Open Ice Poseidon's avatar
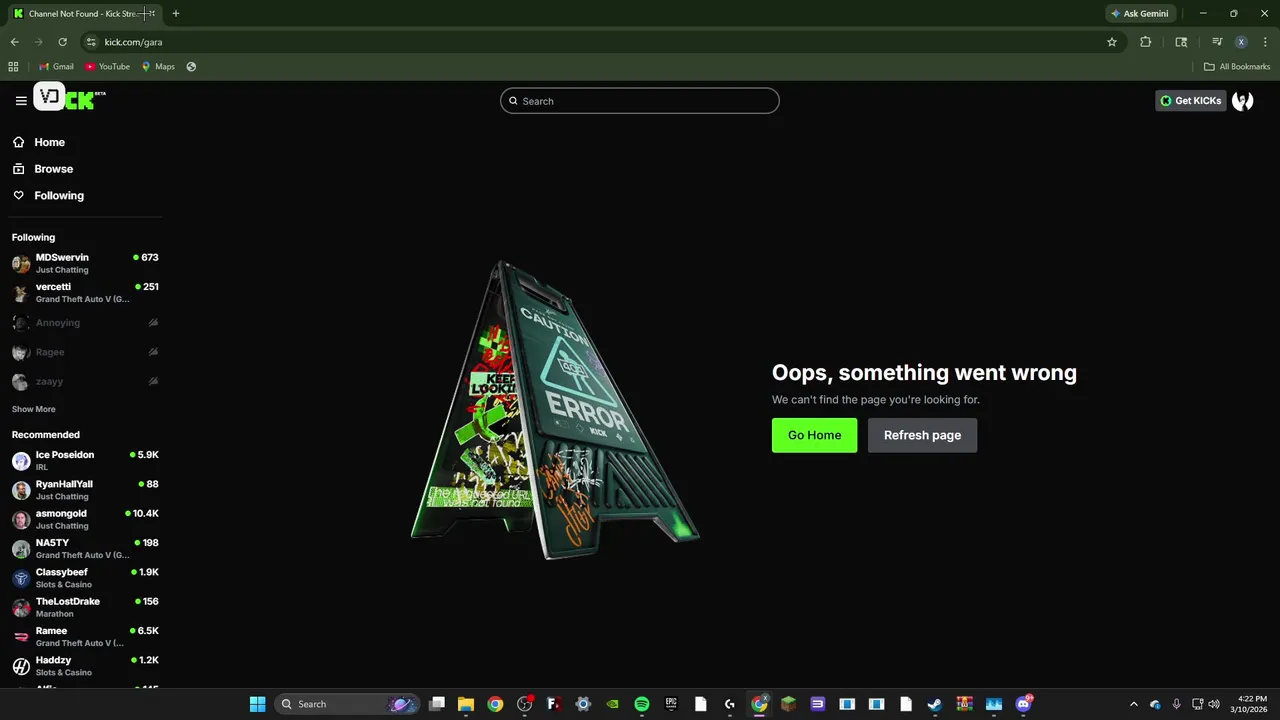This screenshot has height=720, width=1280. tap(21, 461)
